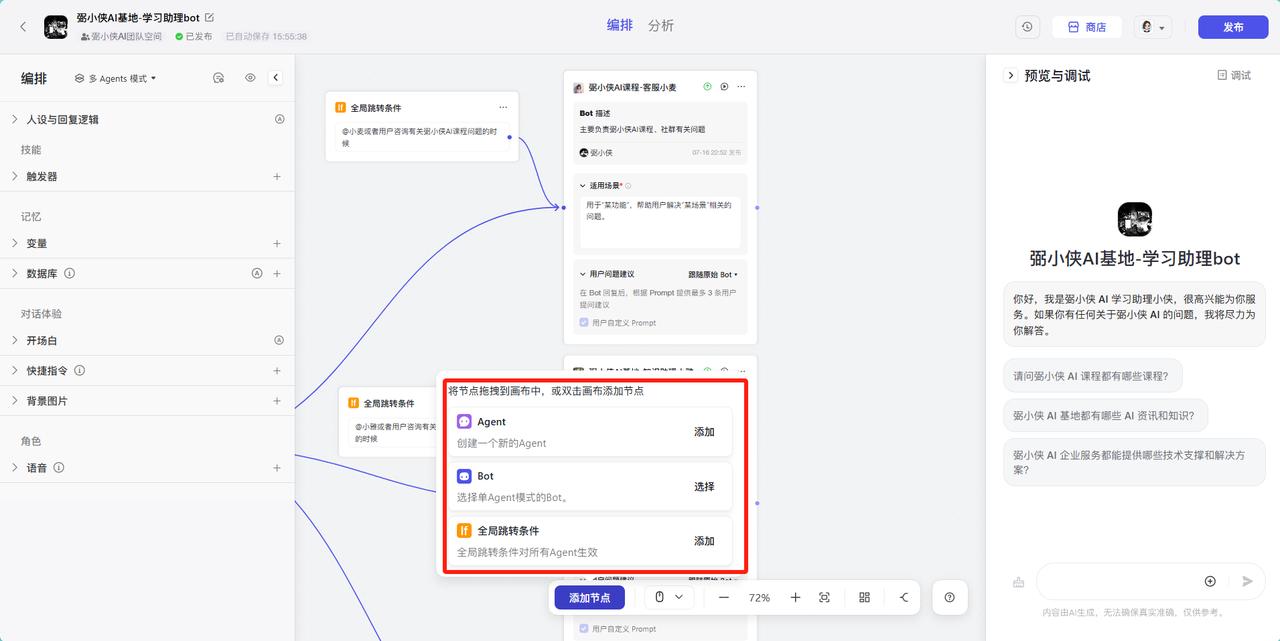Expand the 背景图片 section

coord(14,400)
